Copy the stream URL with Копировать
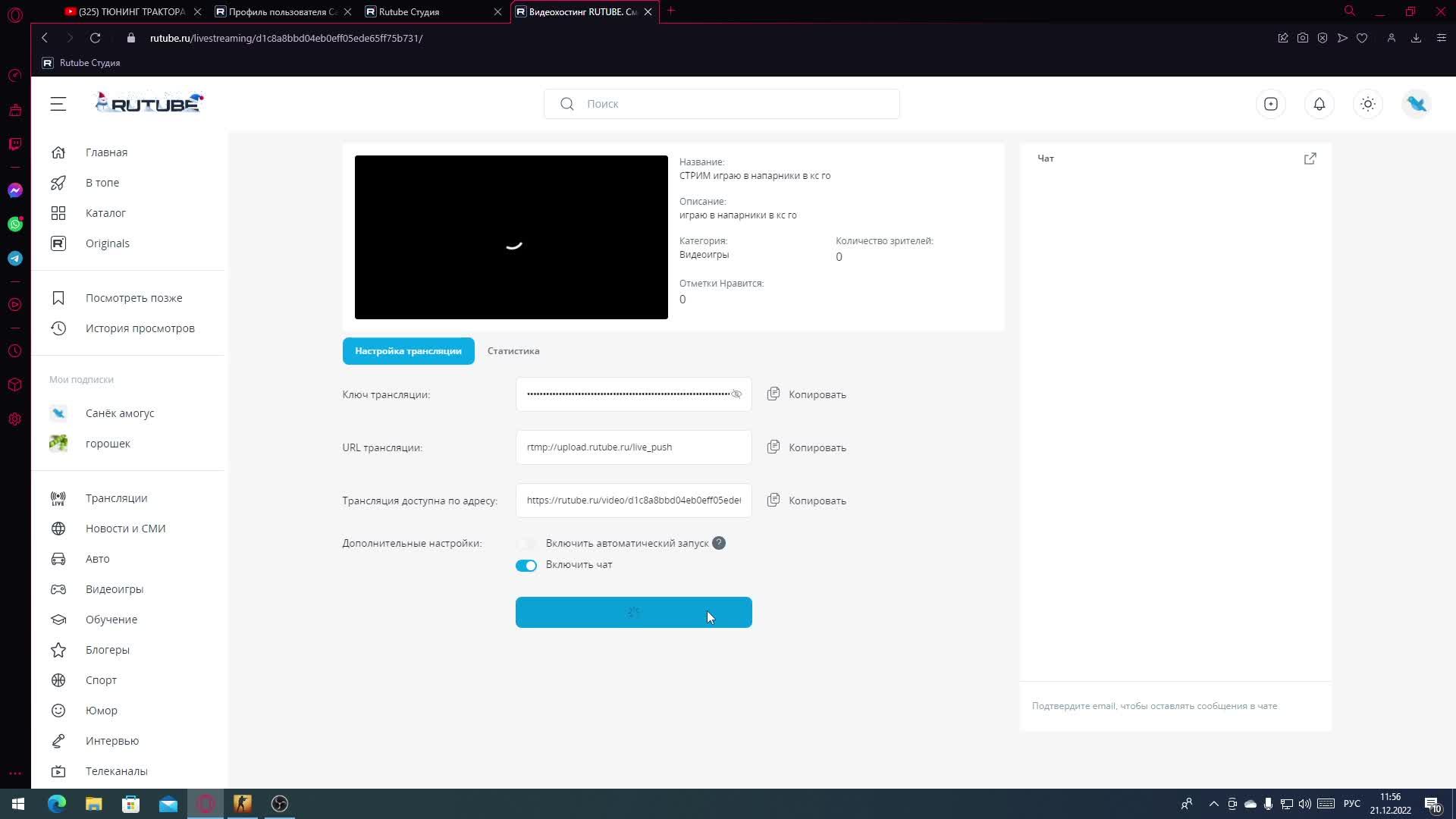Image resolution: width=1456 pixels, height=819 pixels. (816, 447)
